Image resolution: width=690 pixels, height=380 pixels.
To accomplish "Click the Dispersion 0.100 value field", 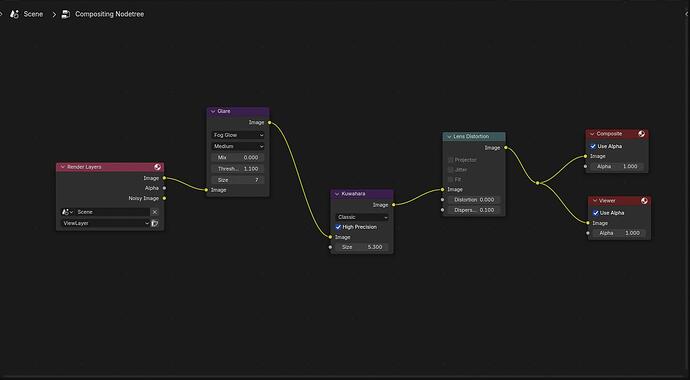I will click(474, 210).
